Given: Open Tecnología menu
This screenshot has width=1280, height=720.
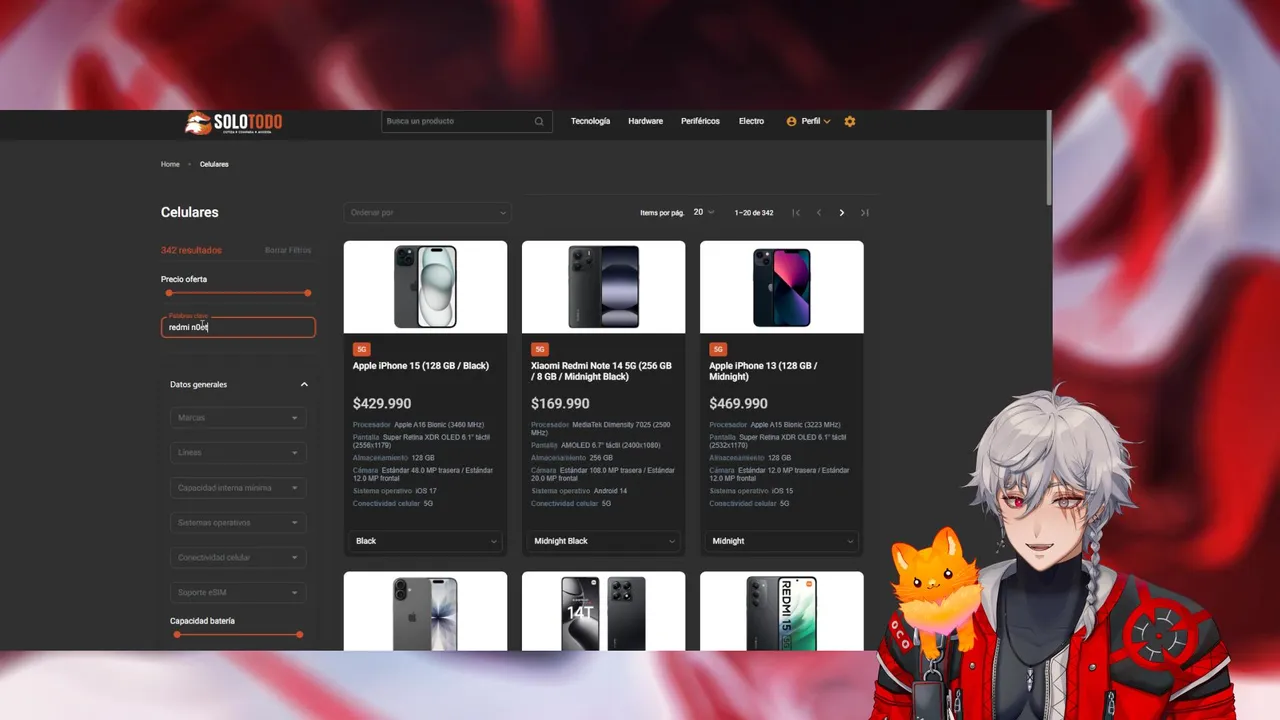Looking at the screenshot, I should [590, 121].
